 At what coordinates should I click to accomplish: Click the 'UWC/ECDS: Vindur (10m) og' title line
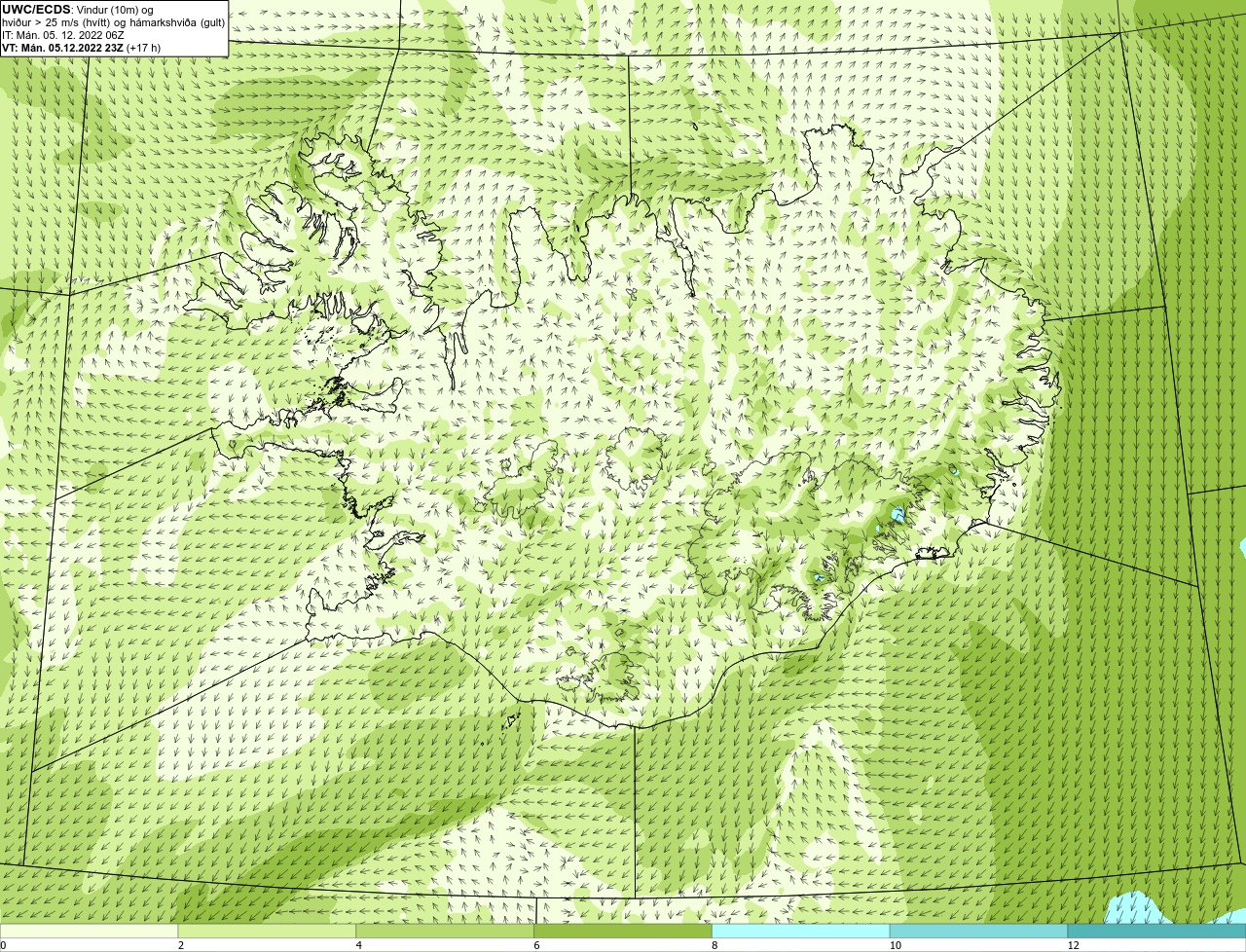point(78,10)
